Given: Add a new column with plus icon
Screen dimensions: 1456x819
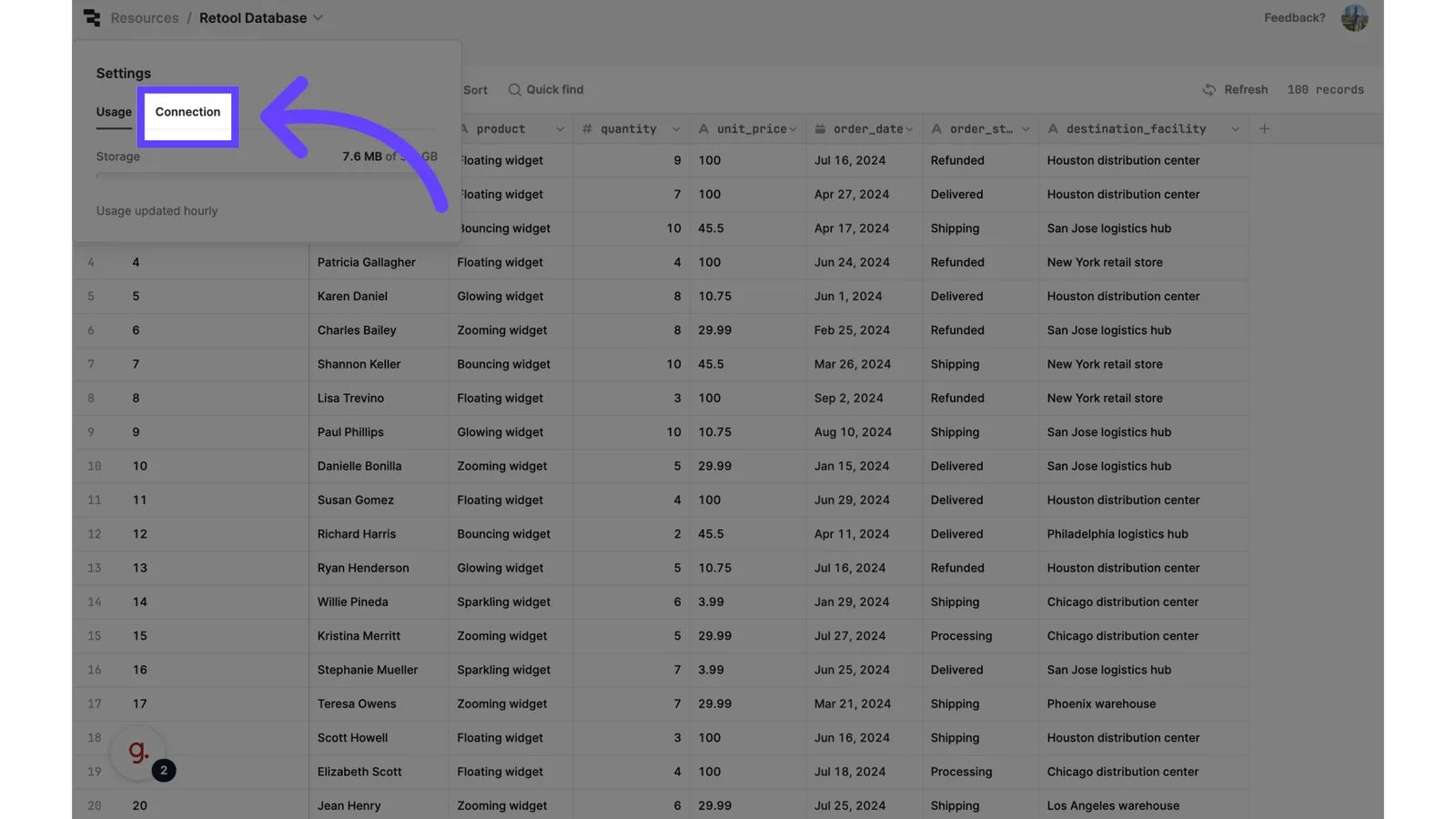Looking at the screenshot, I should tap(1264, 129).
